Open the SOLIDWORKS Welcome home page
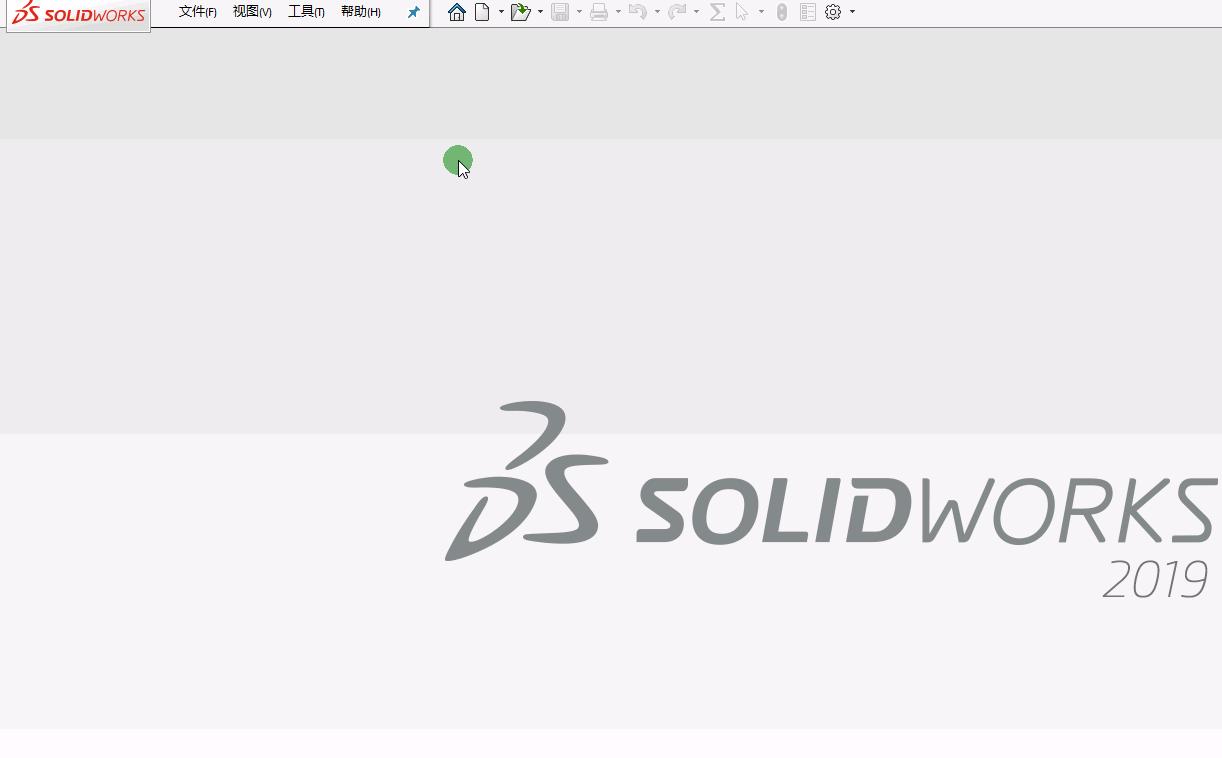The width and height of the screenshot is (1222, 758). click(457, 12)
